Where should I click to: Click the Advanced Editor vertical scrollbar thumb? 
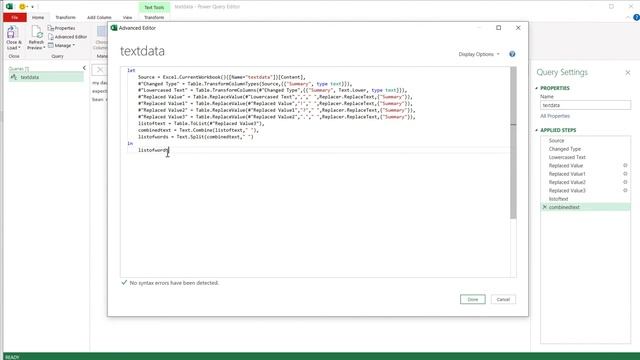tap(513, 143)
